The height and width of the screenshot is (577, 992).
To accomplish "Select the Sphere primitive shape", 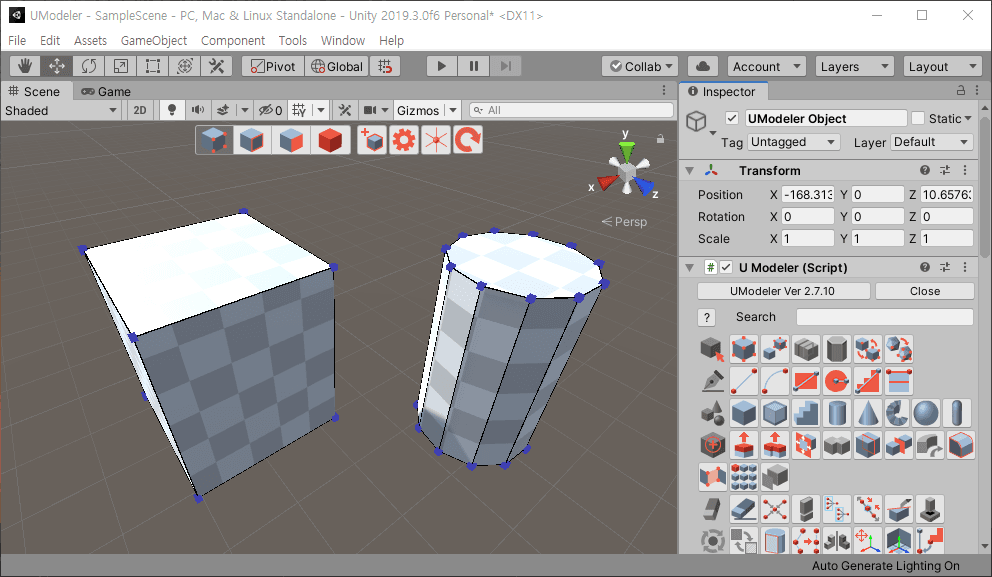I will point(926,413).
